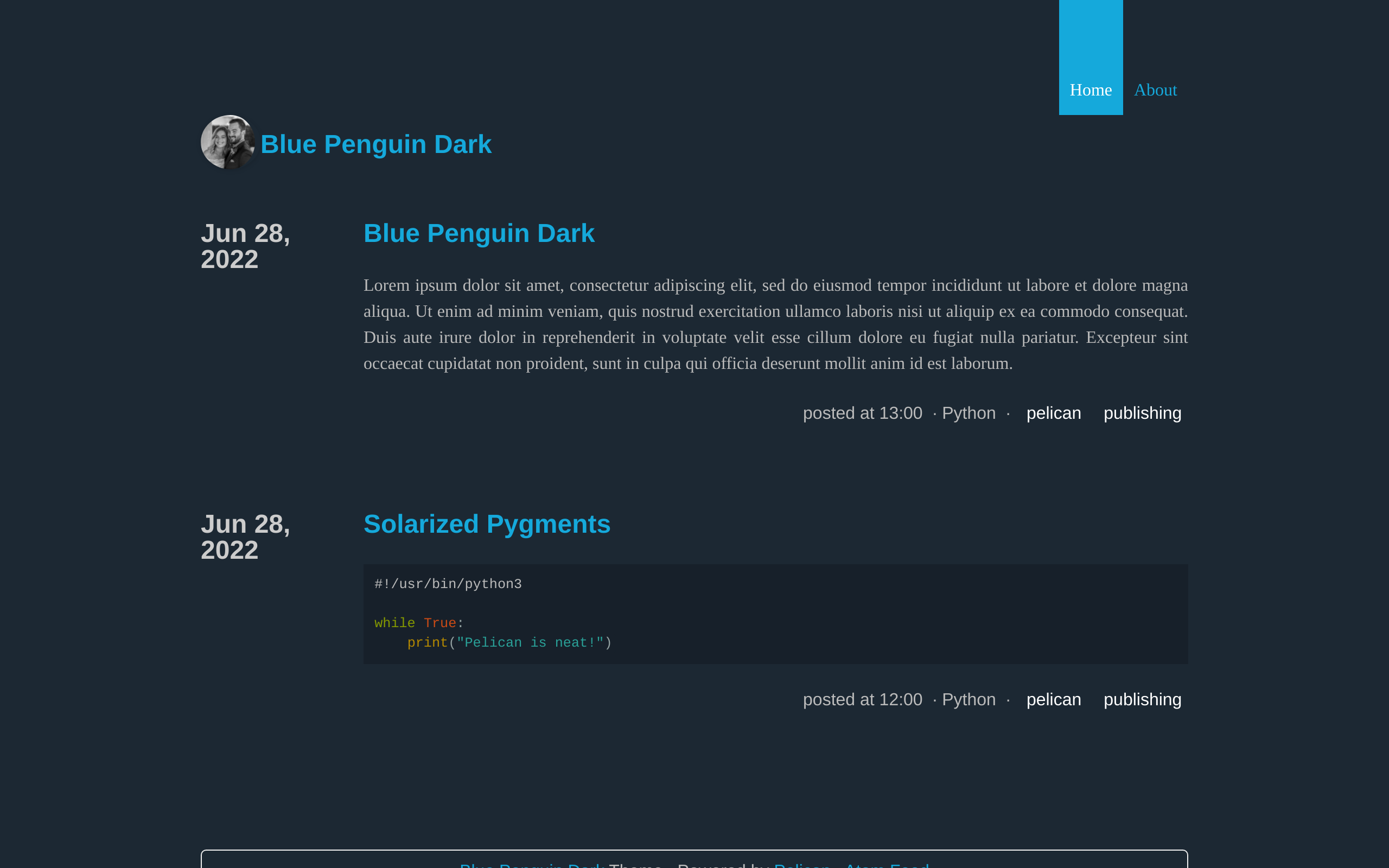The width and height of the screenshot is (1389, 868).
Task: Click the shebang line in code block
Action: 448,584
